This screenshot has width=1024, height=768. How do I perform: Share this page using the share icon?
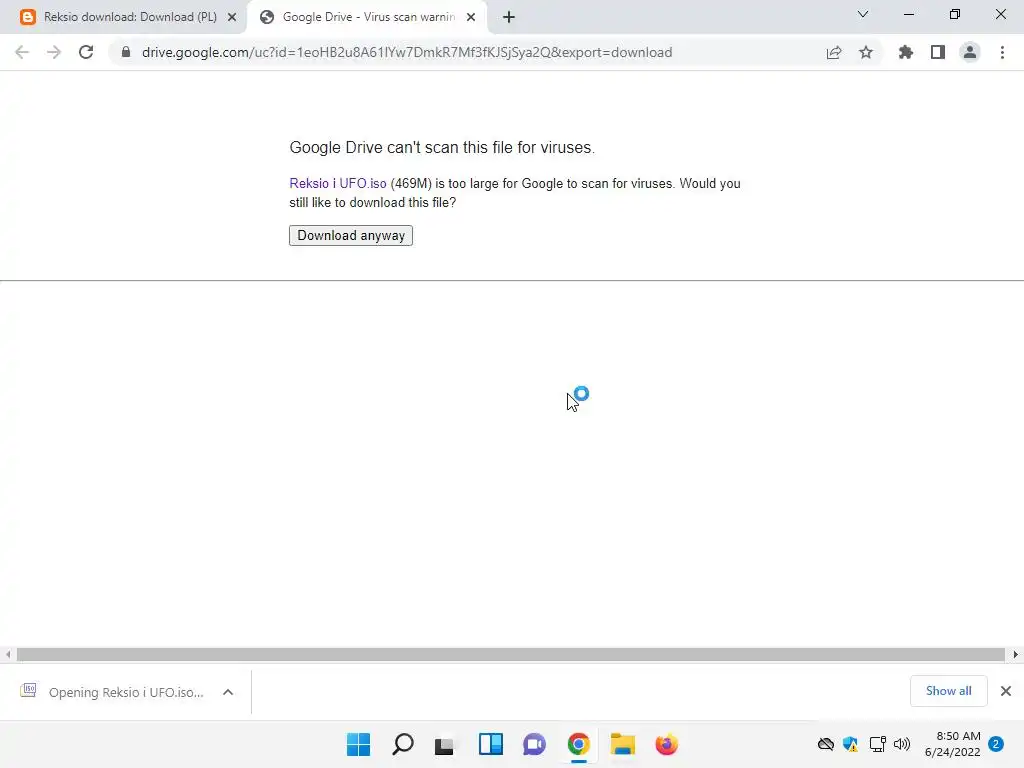(x=834, y=52)
